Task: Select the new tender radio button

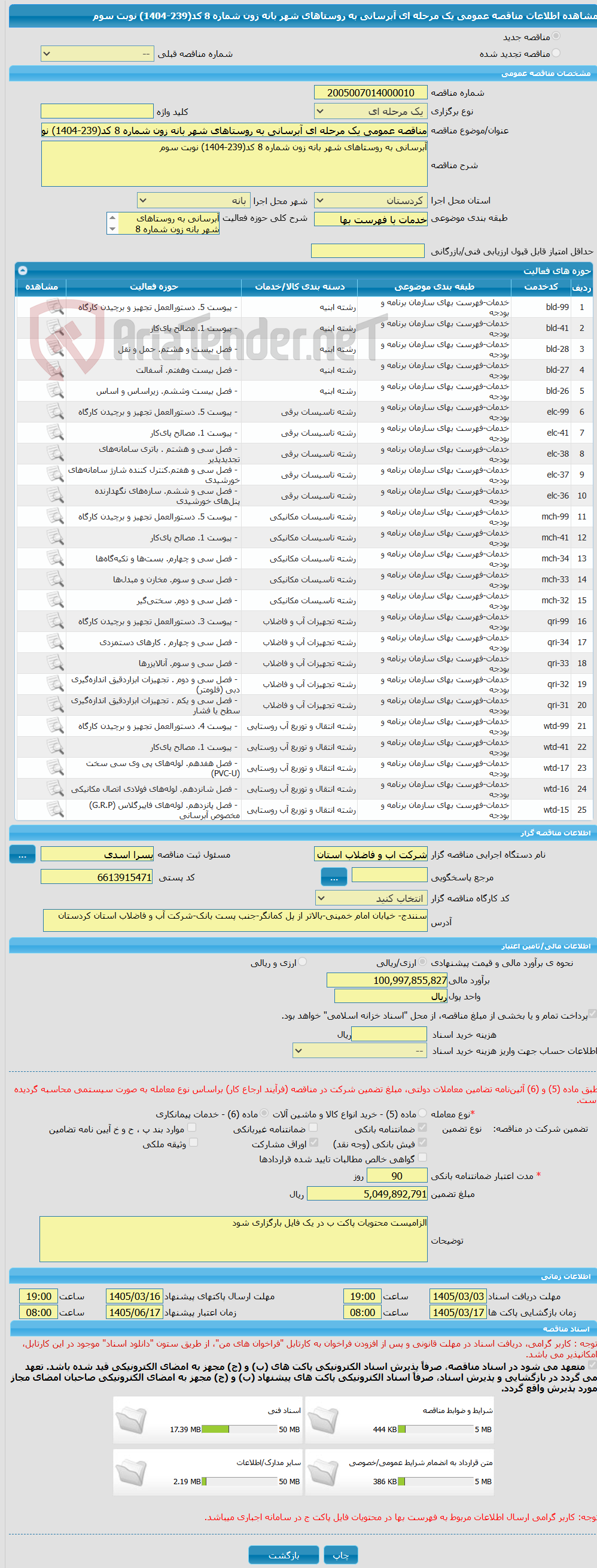Action: pyautogui.click(x=556, y=37)
